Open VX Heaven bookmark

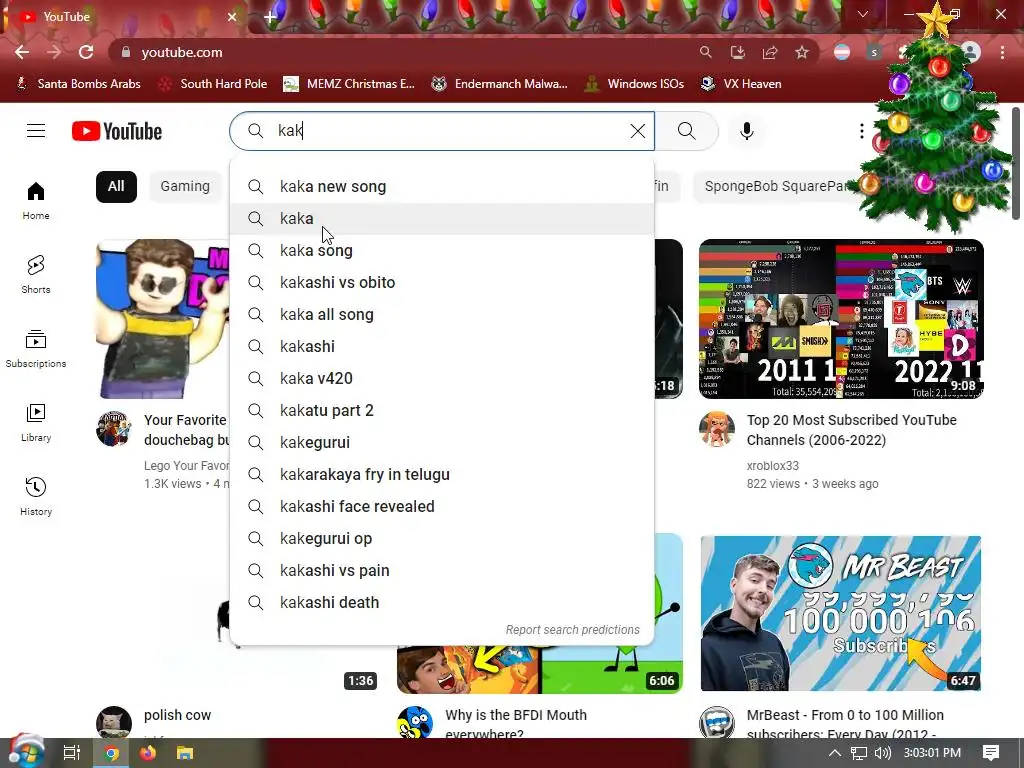click(x=741, y=84)
